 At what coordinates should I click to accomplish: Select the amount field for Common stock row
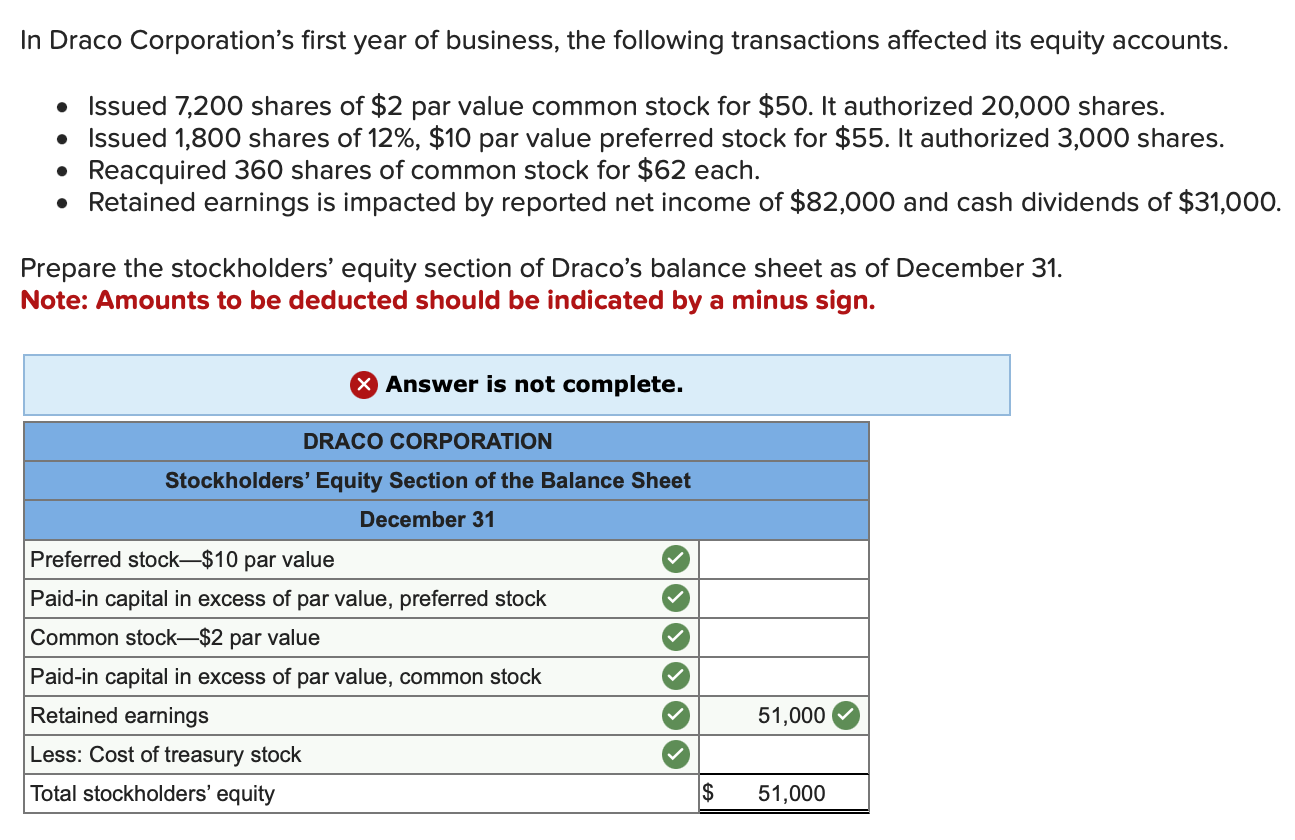[x=783, y=637]
